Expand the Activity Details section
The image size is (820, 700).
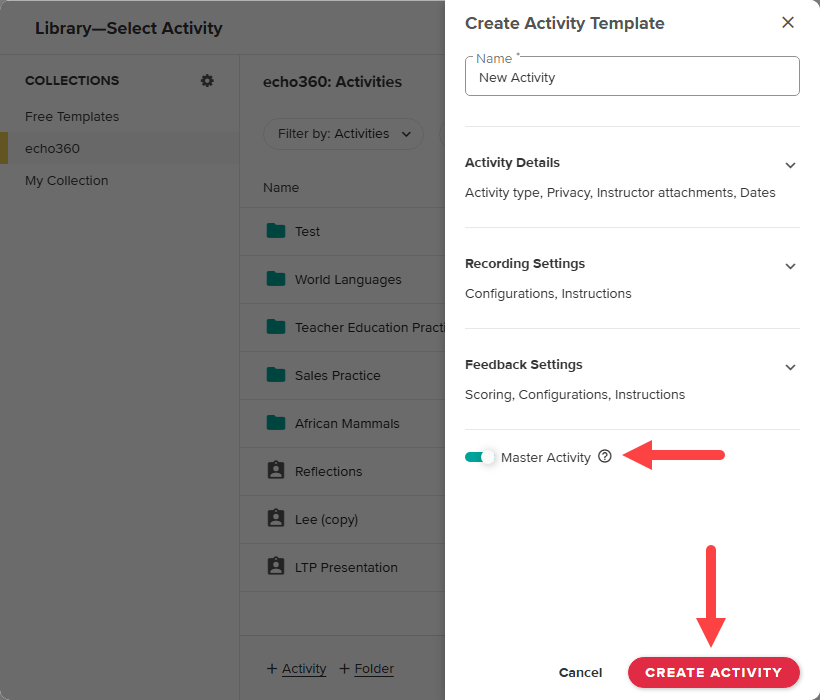(x=790, y=165)
